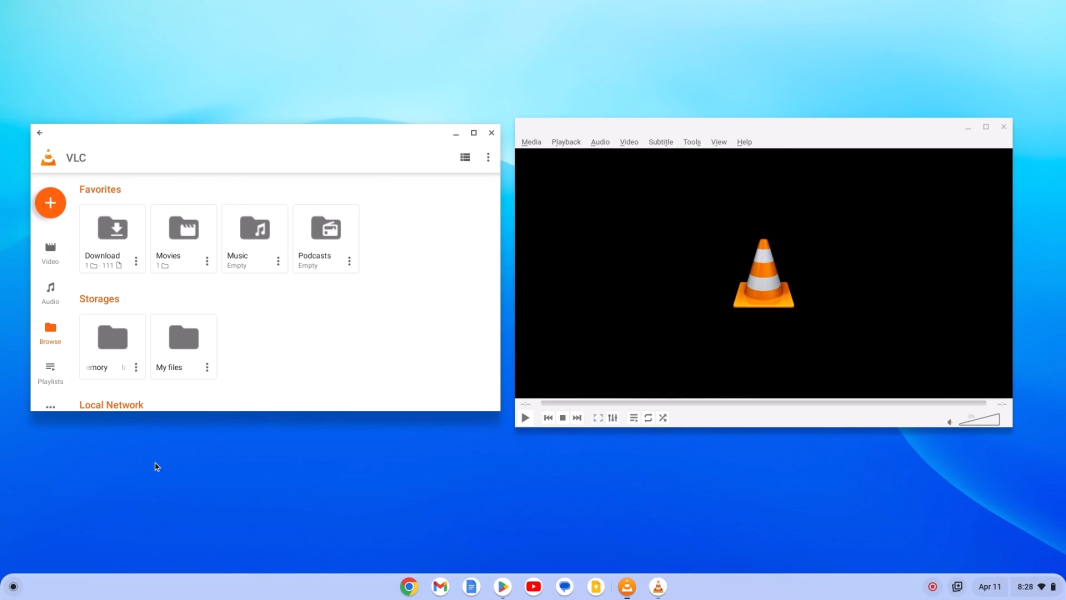
Task: Select the Browse tab in VLC sidebar
Action: pyautogui.click(x=50, y=333)
